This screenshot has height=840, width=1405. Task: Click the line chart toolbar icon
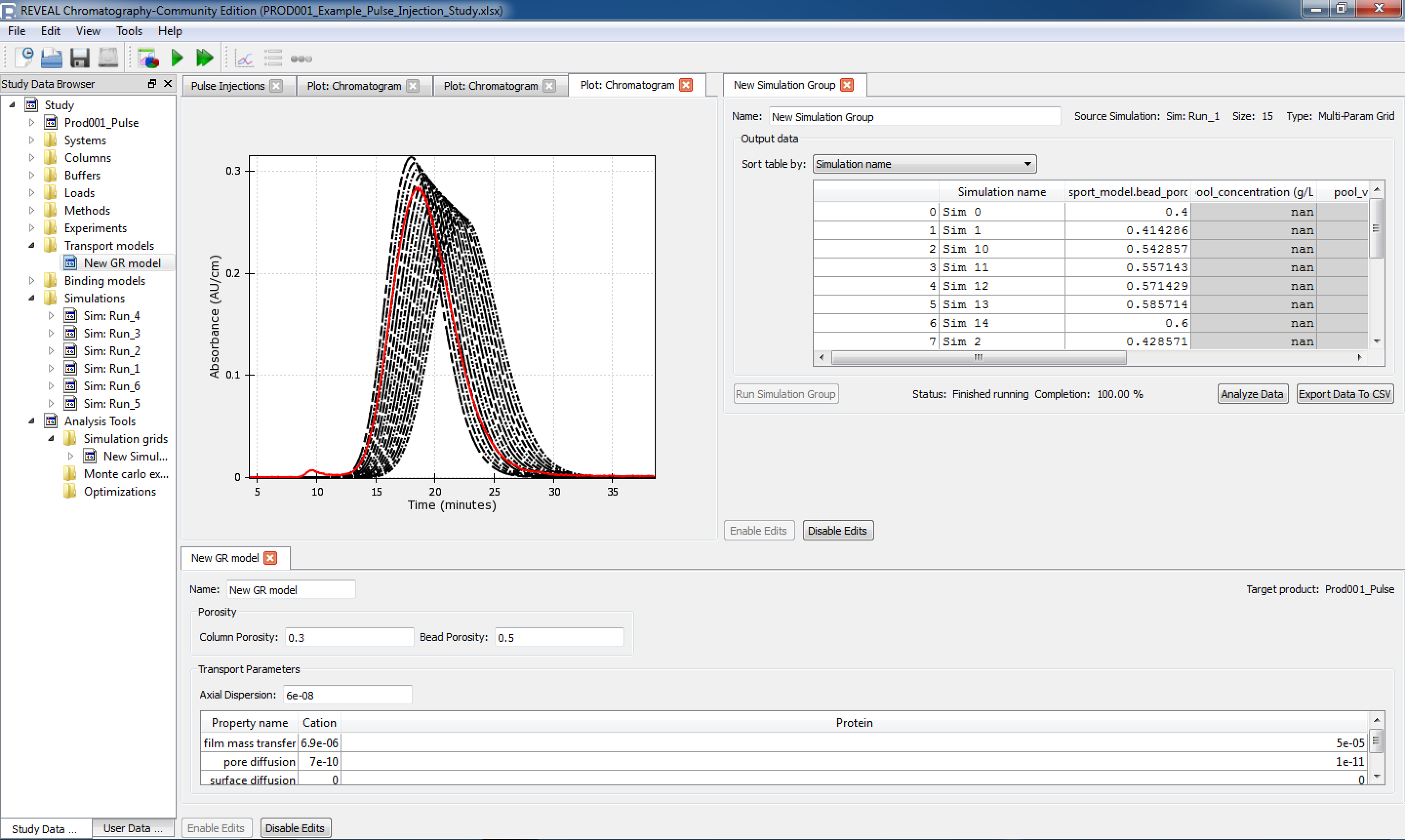(x=244, y=59)
